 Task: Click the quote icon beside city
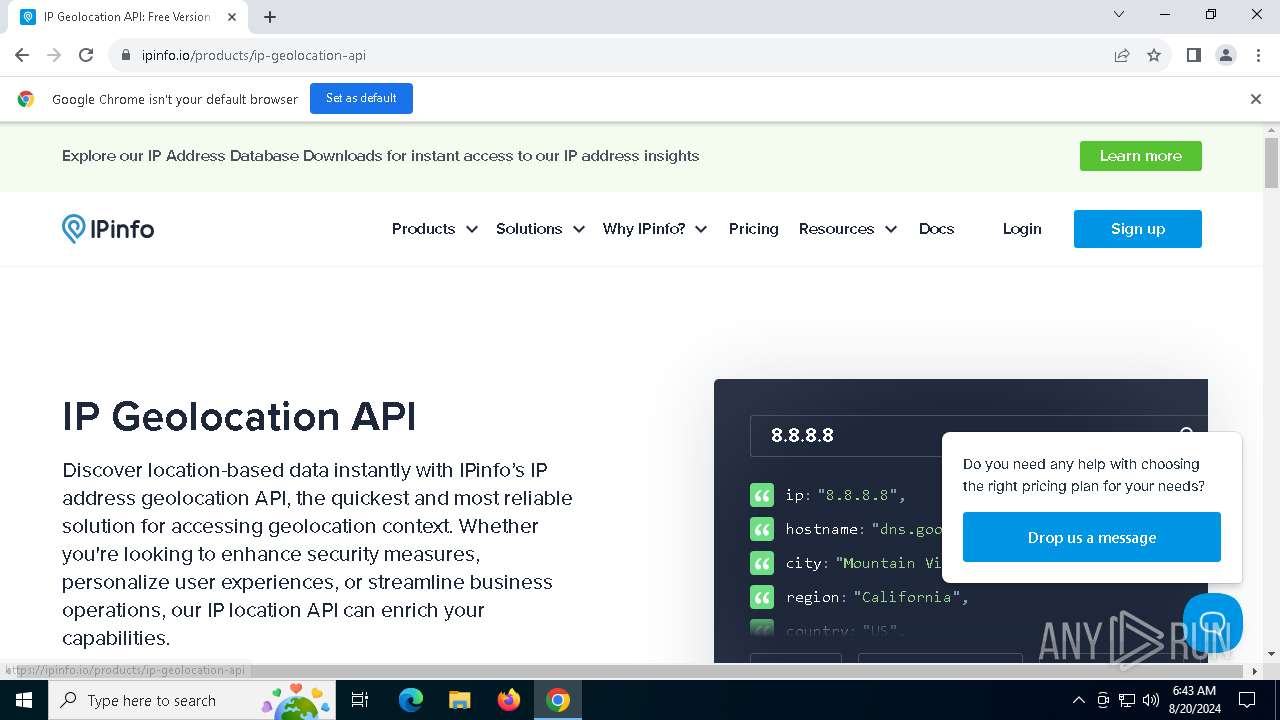tap(762, 563)
